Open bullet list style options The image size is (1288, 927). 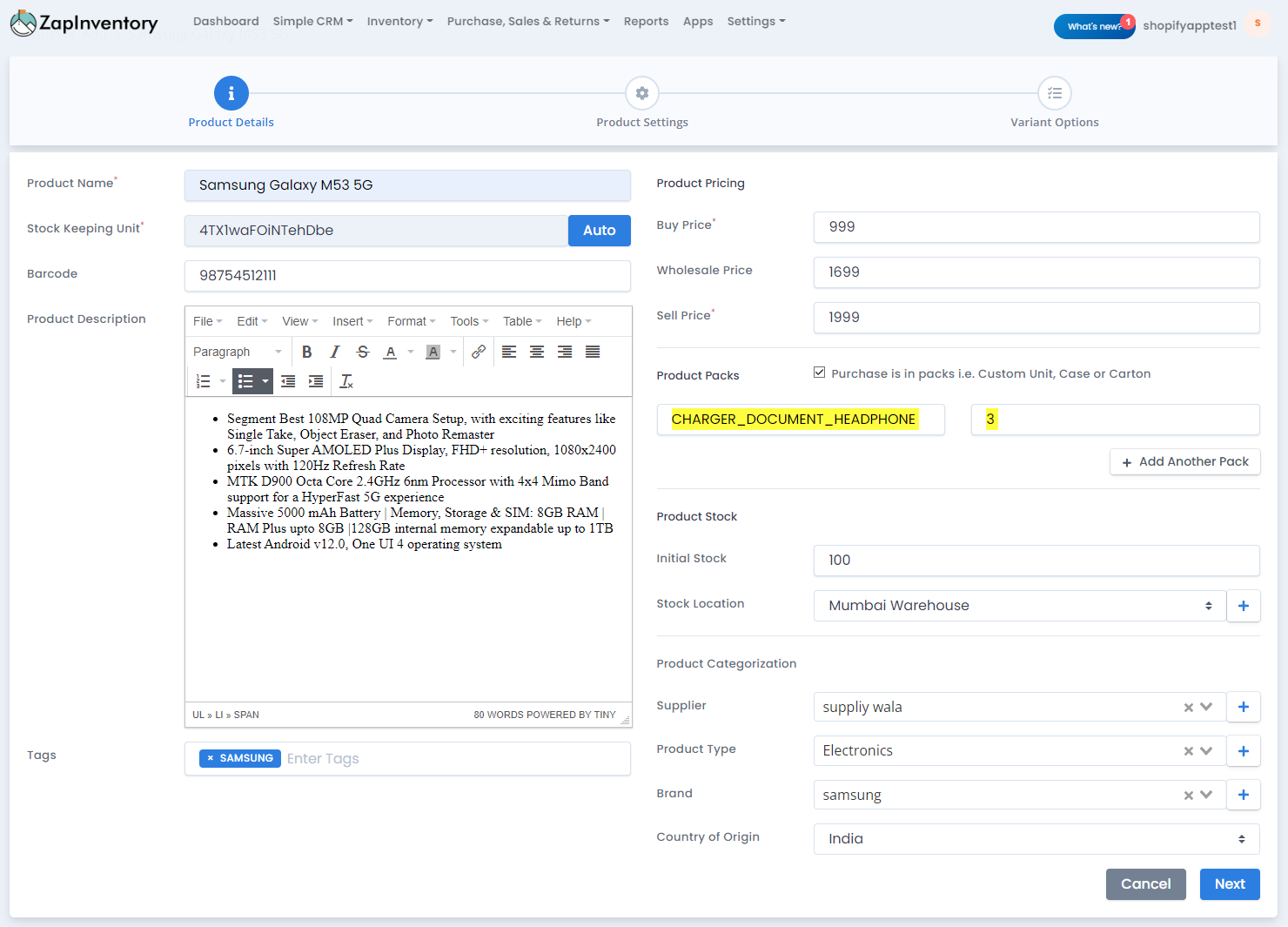click(x=265, y=381)
